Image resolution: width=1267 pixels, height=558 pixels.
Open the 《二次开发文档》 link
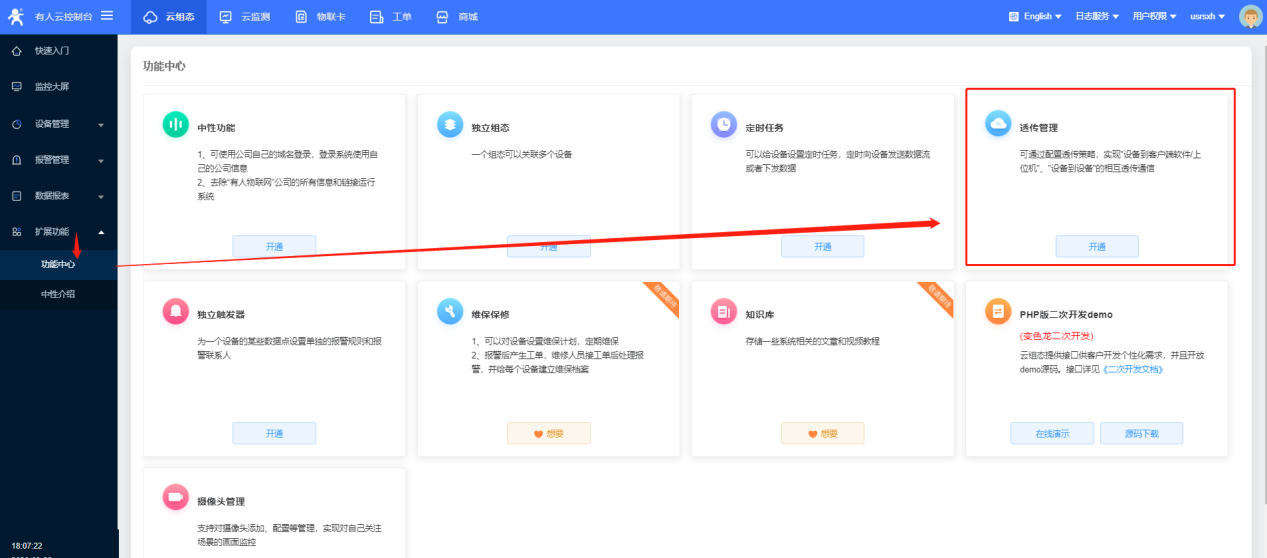point(1132,369)
